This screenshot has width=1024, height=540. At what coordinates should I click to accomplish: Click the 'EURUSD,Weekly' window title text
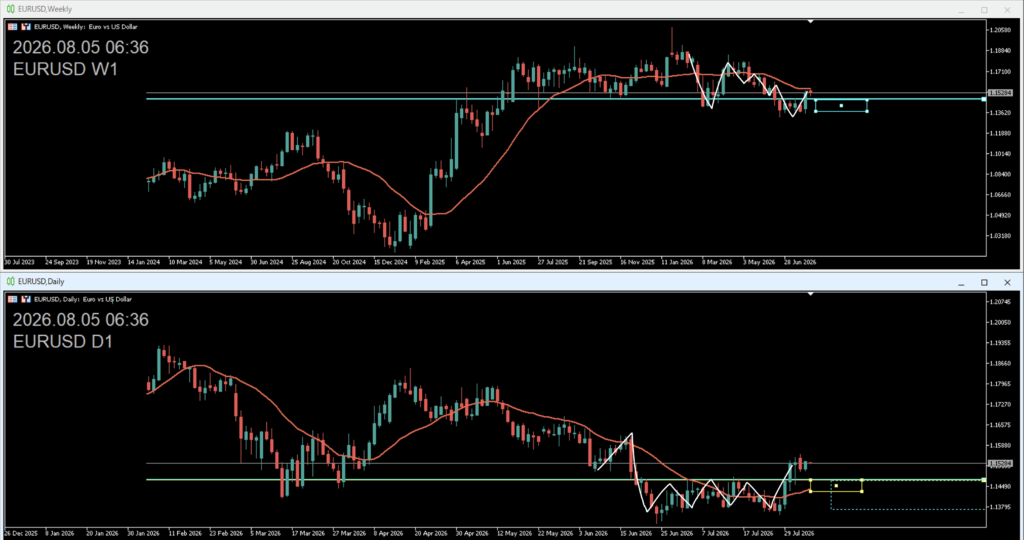(45, 9)
